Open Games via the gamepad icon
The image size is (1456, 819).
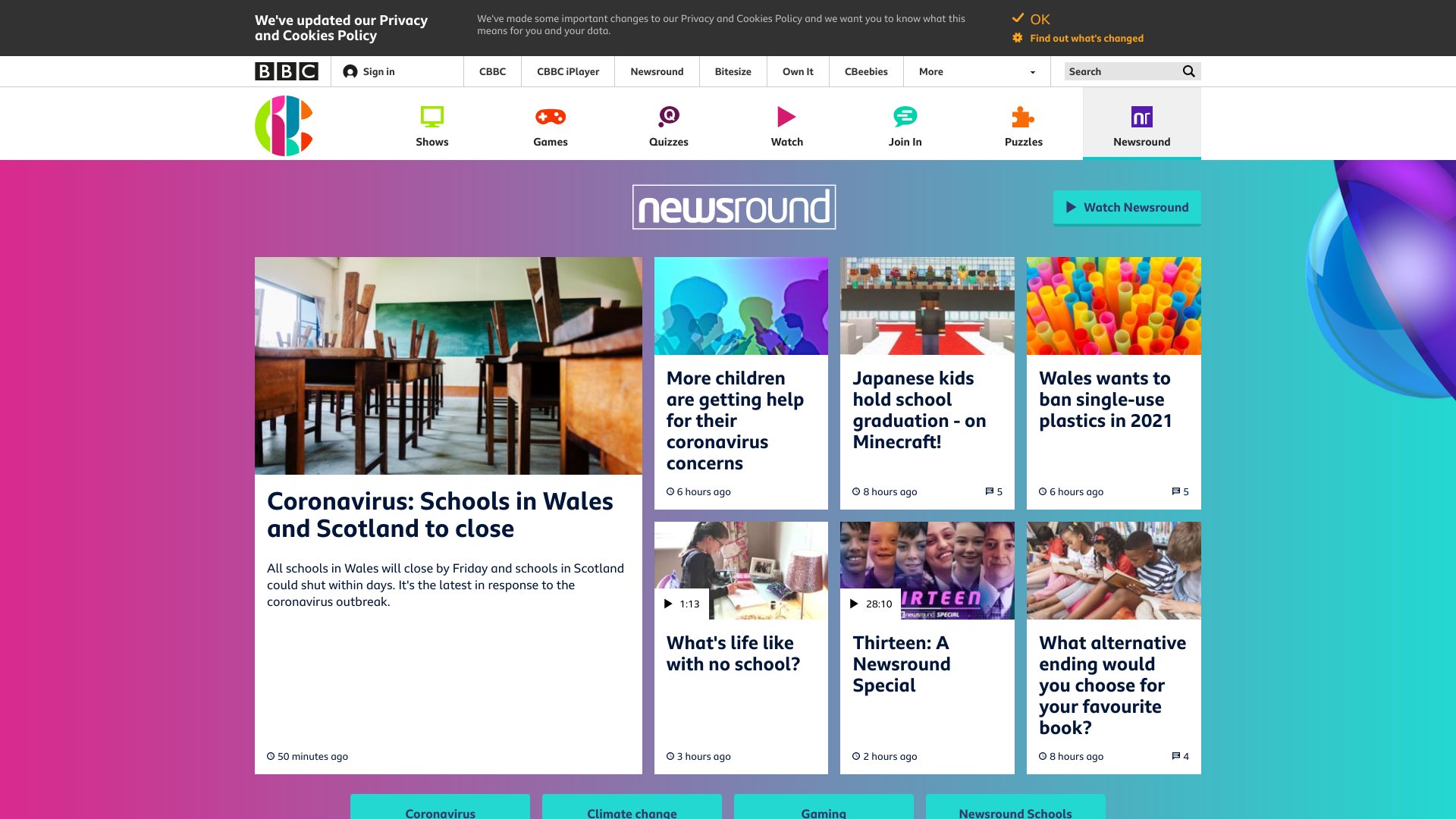click(551, 117)
